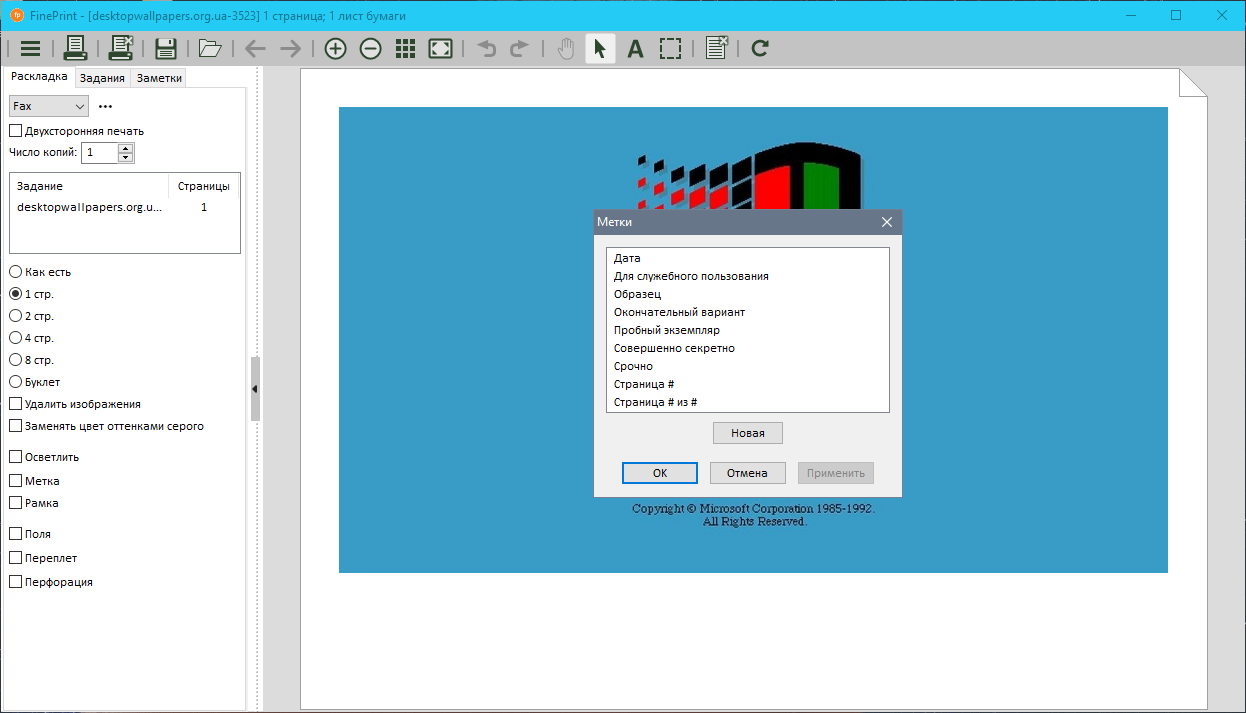Screen dimensions: 1246x713
Task: Select Для служебного пользования stamp
Action: coord(748,276)
